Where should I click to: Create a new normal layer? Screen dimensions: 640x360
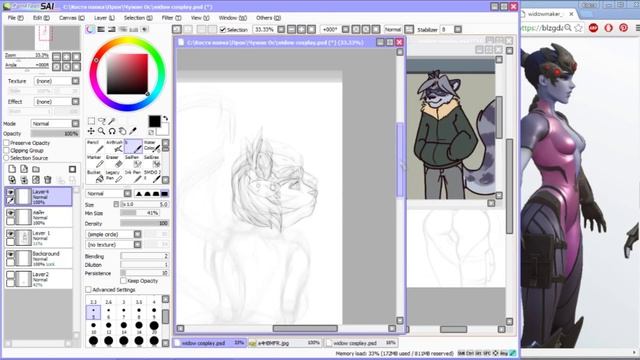(x=12, y=169)
